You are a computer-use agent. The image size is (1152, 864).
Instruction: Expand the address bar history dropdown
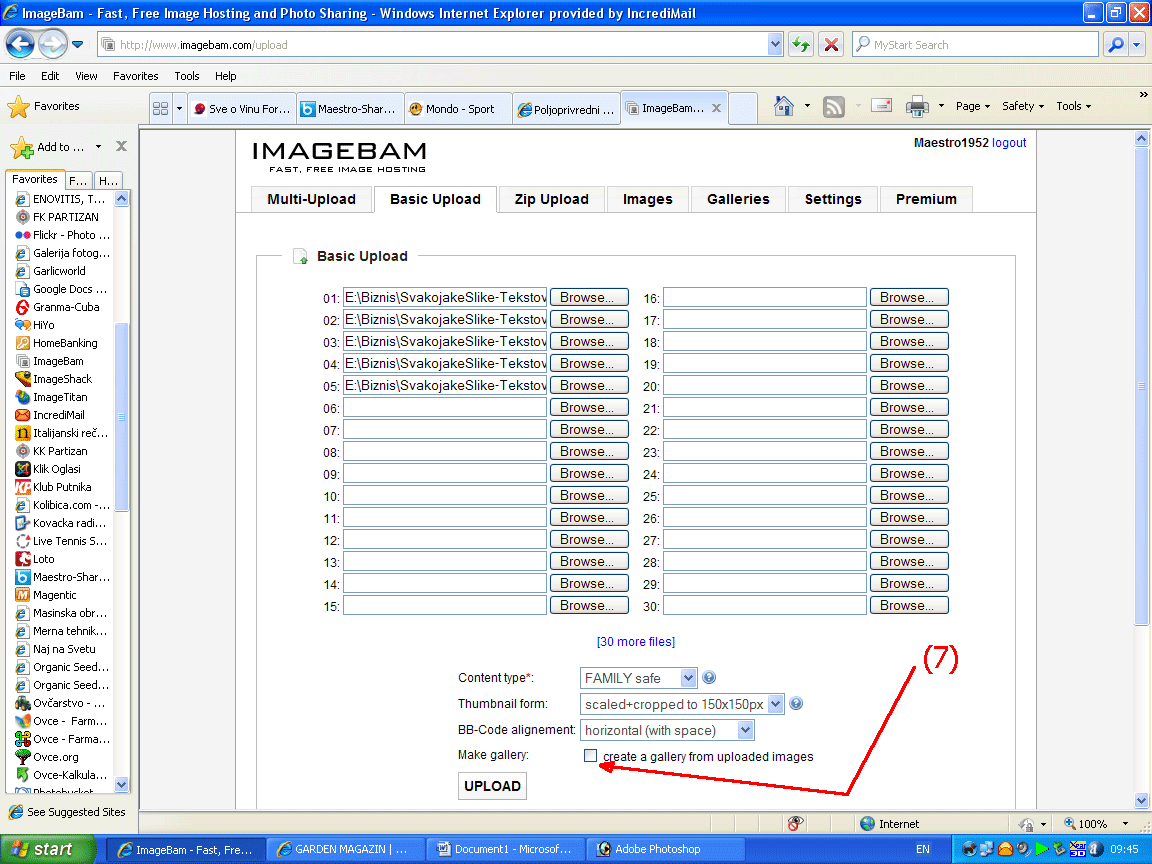(775, 45)
